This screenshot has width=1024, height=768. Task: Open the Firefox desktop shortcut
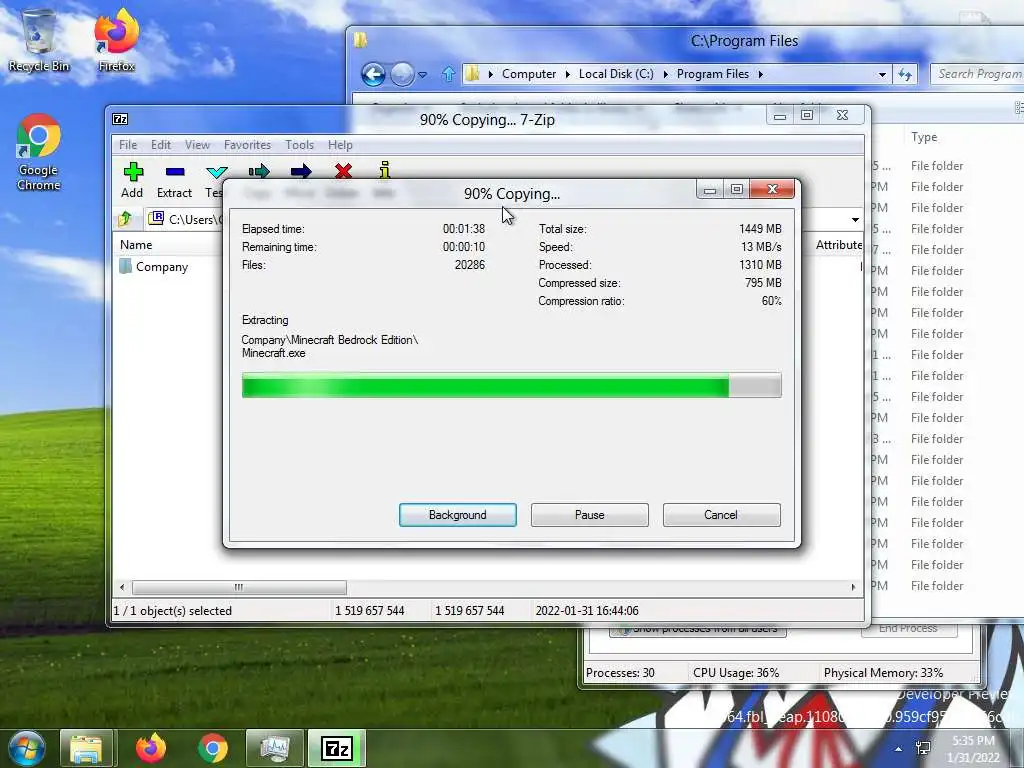[116, 40]
